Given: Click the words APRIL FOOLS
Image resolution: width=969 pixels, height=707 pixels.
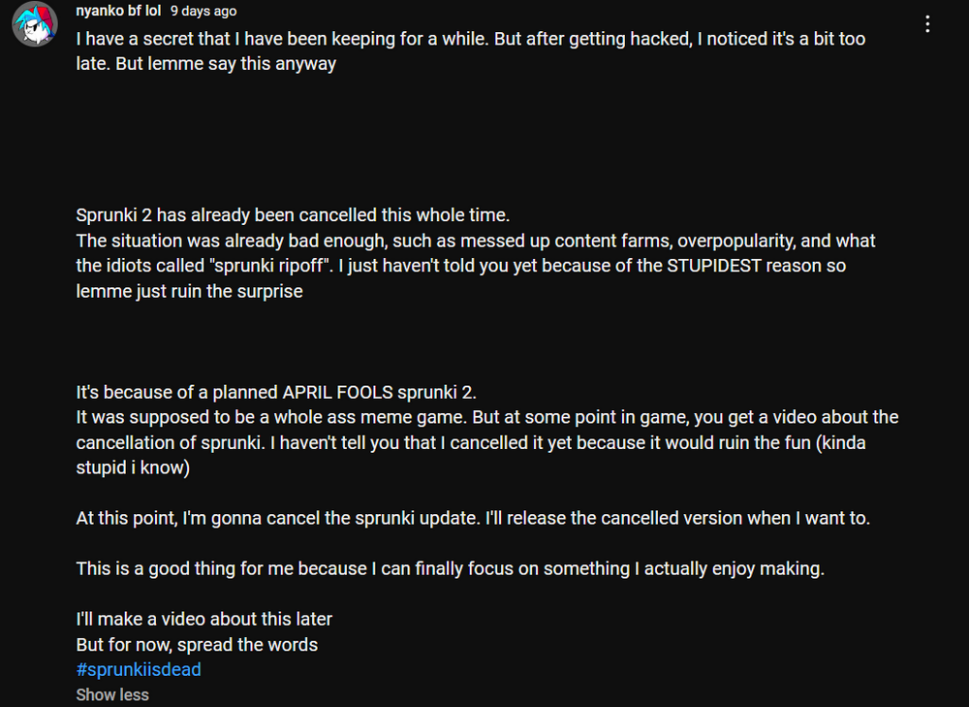Looking at the screenshot, I should pos(337,392).
